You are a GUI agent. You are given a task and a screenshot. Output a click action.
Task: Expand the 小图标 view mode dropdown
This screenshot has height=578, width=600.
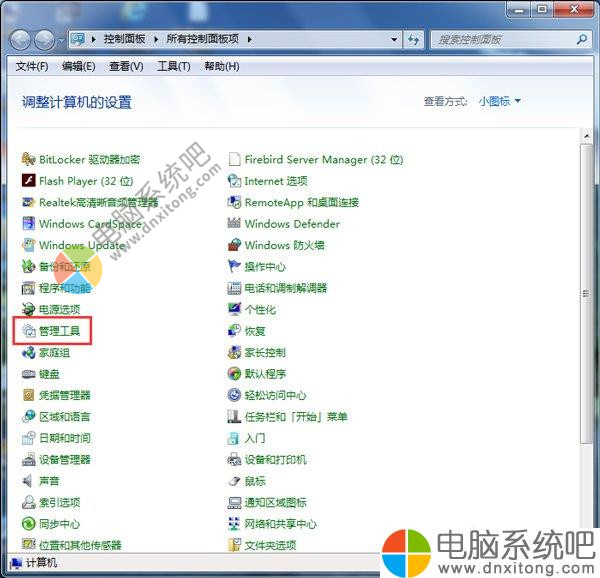(x=499, y=101)
